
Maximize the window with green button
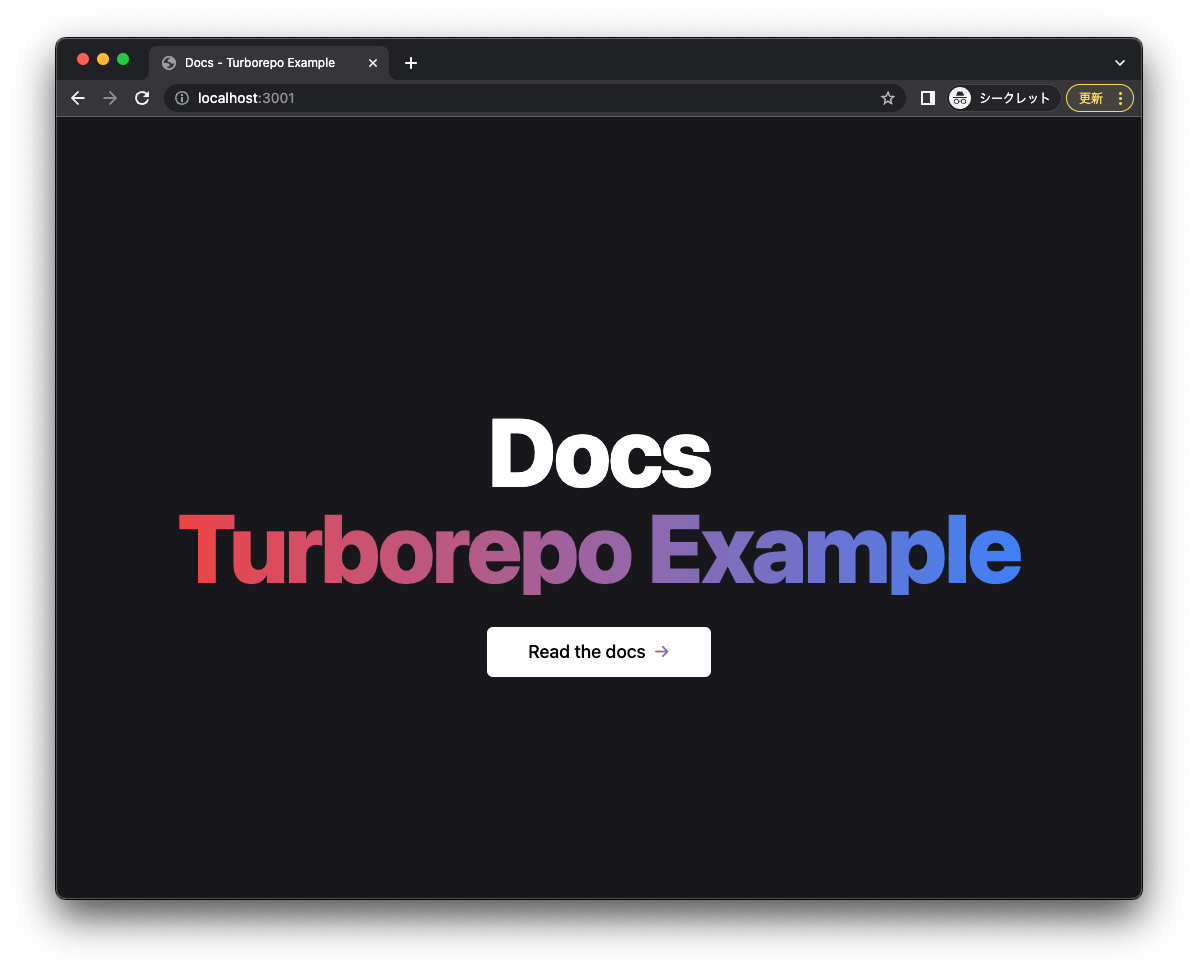[123, 60]
